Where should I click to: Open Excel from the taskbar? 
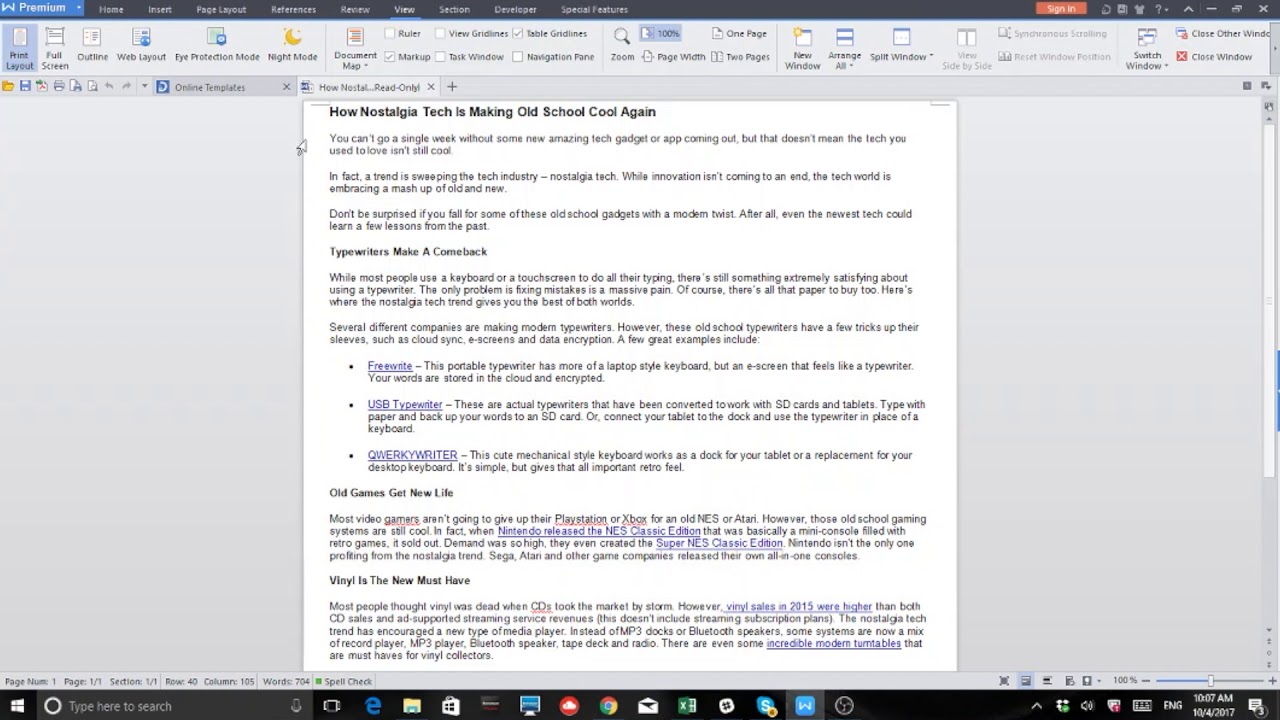(687, 706)
